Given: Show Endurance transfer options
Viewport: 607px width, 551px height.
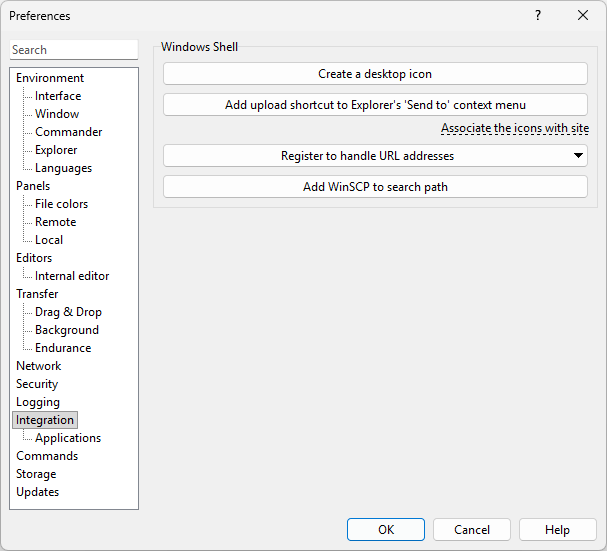Looking at the screenshot, I should (63, 348).
